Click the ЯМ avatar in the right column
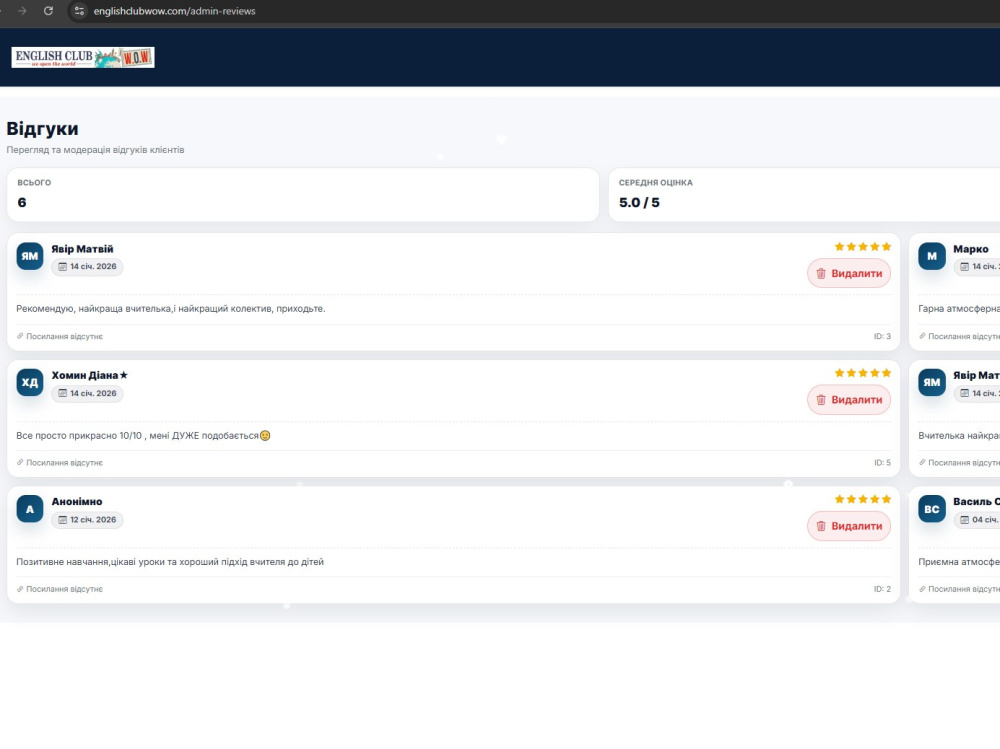The height and width of the screenshot is (749, 1000). [x=932, y=382]
